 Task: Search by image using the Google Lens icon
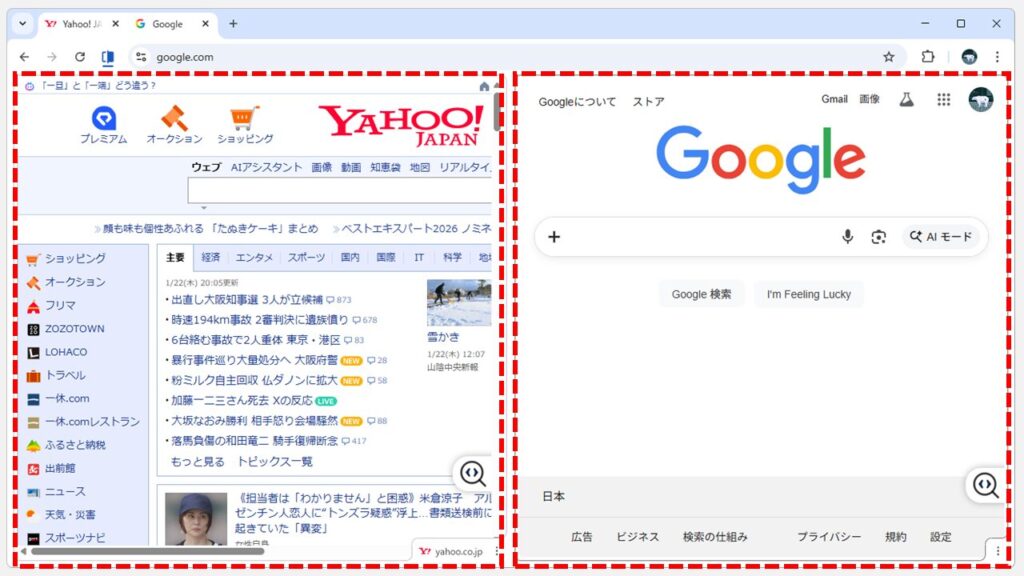(x=879, y=236)
